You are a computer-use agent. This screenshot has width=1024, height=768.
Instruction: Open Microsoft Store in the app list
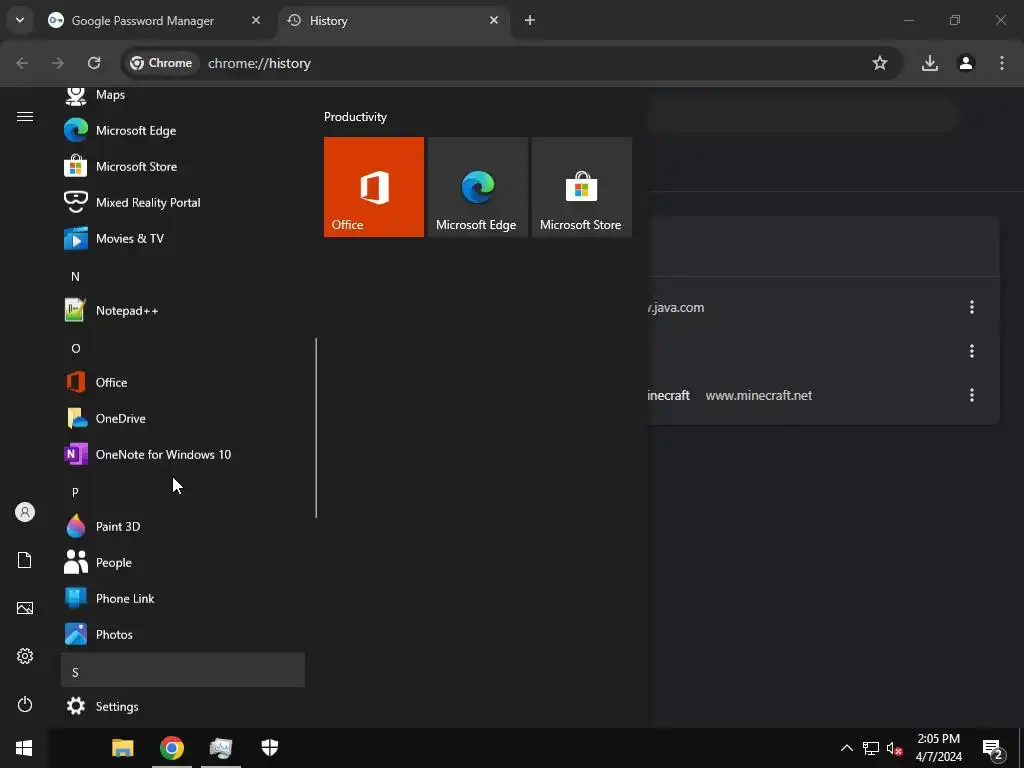(183, 167)
